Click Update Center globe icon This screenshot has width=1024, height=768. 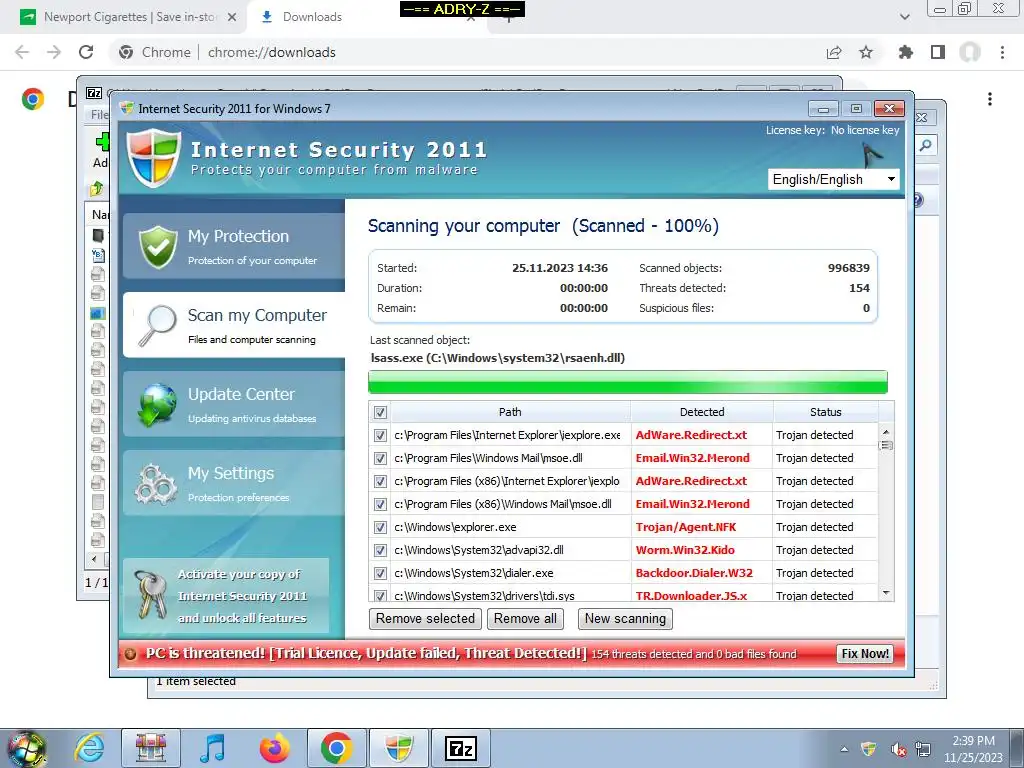coord(157,405)
